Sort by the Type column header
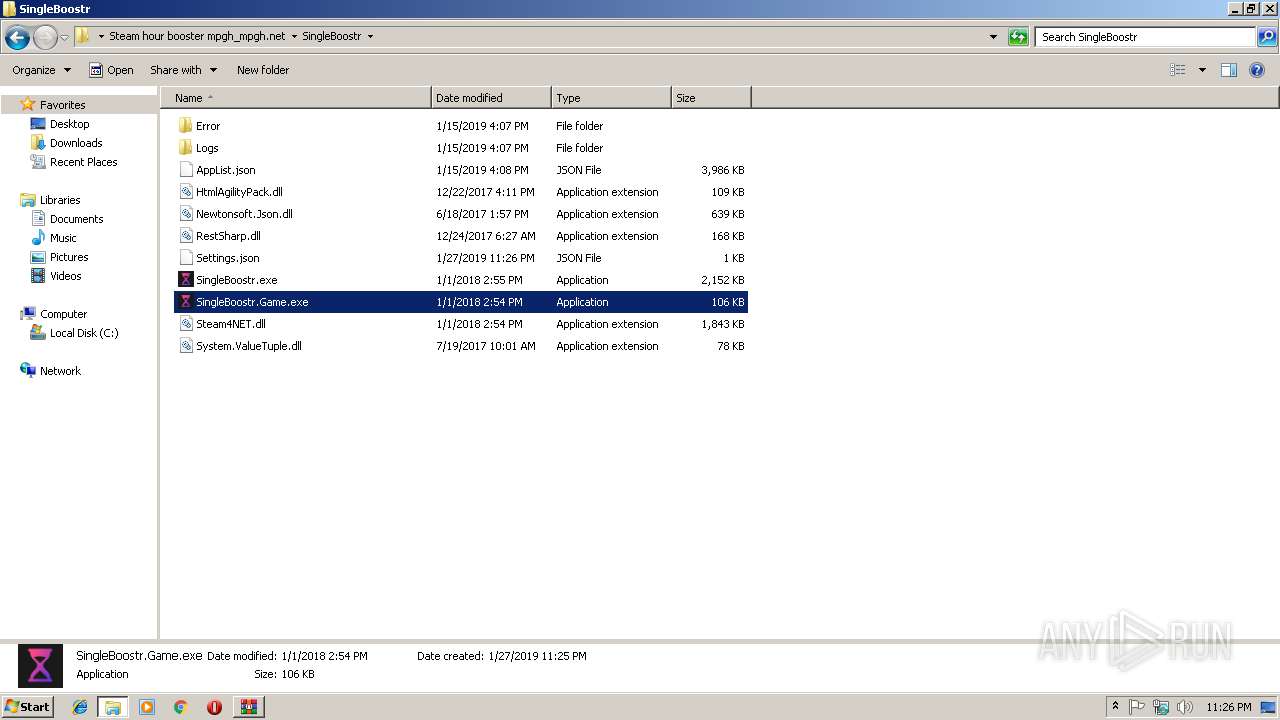The height and width of the screenshot is (720, 1280). click(x=611, y=98)
